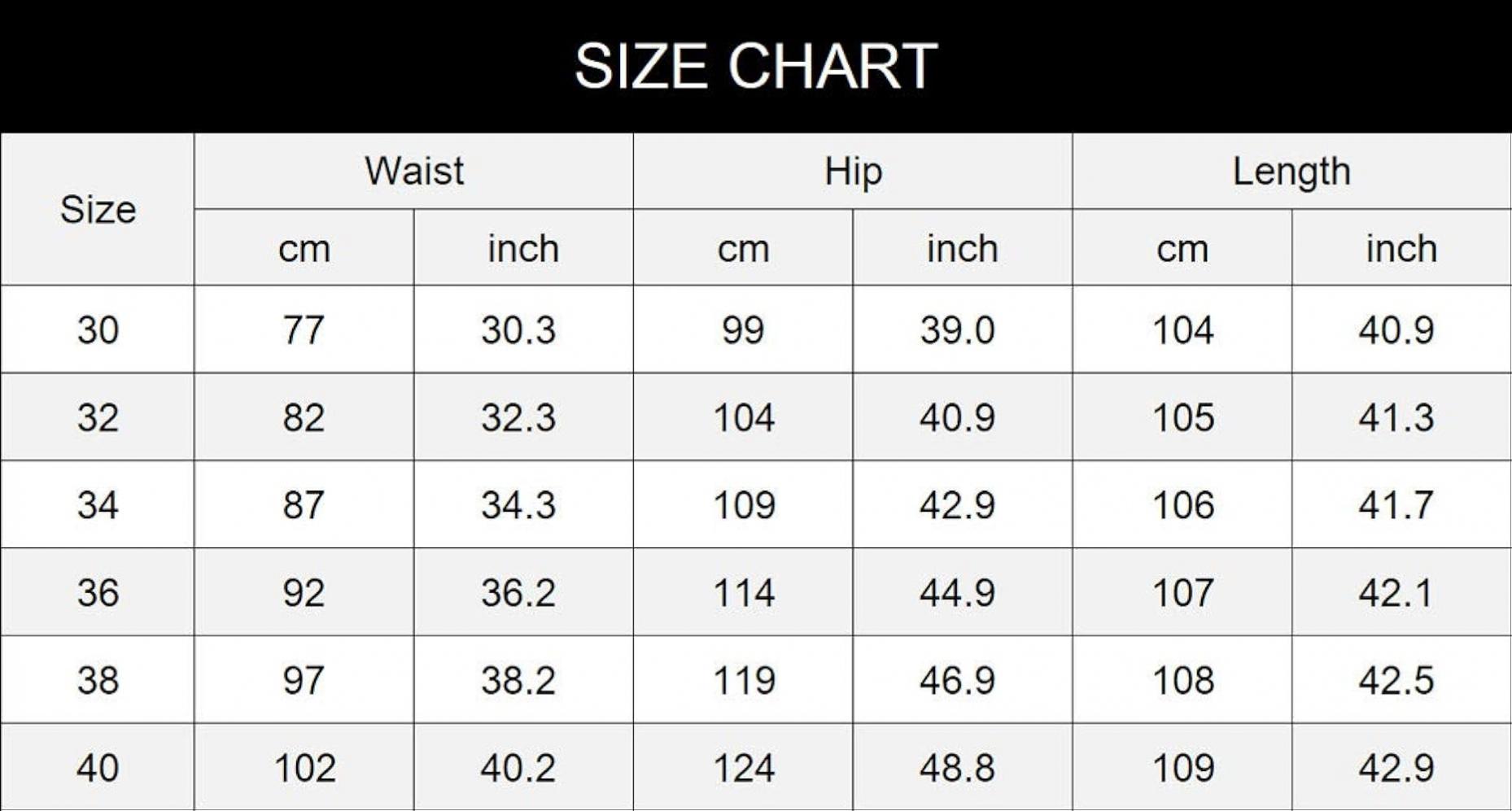Select the size 36 row label
Screen dimensions: 1512x811
point(98,593)
